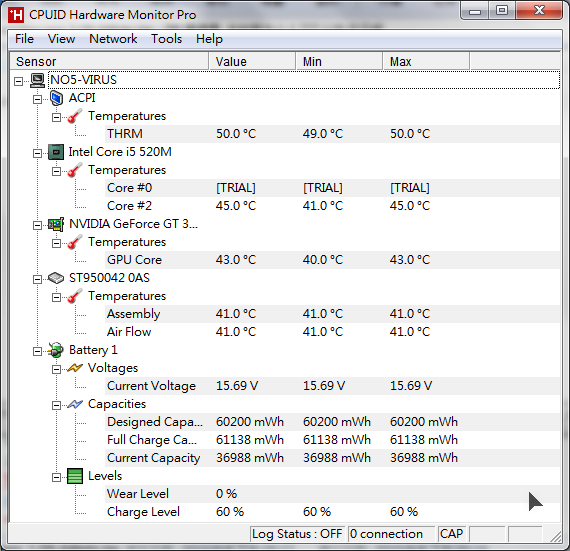
Task: Select the Assembly temperature row
Action: point(332,314)
